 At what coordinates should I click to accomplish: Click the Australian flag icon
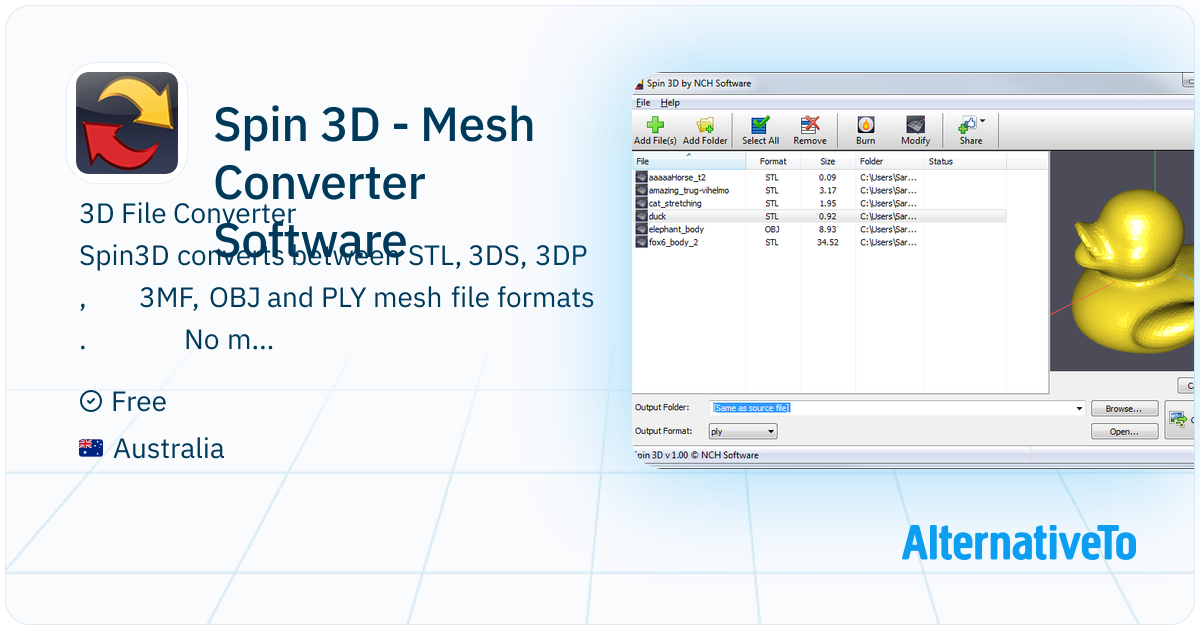pyautogui.click(x=91, y=449)
